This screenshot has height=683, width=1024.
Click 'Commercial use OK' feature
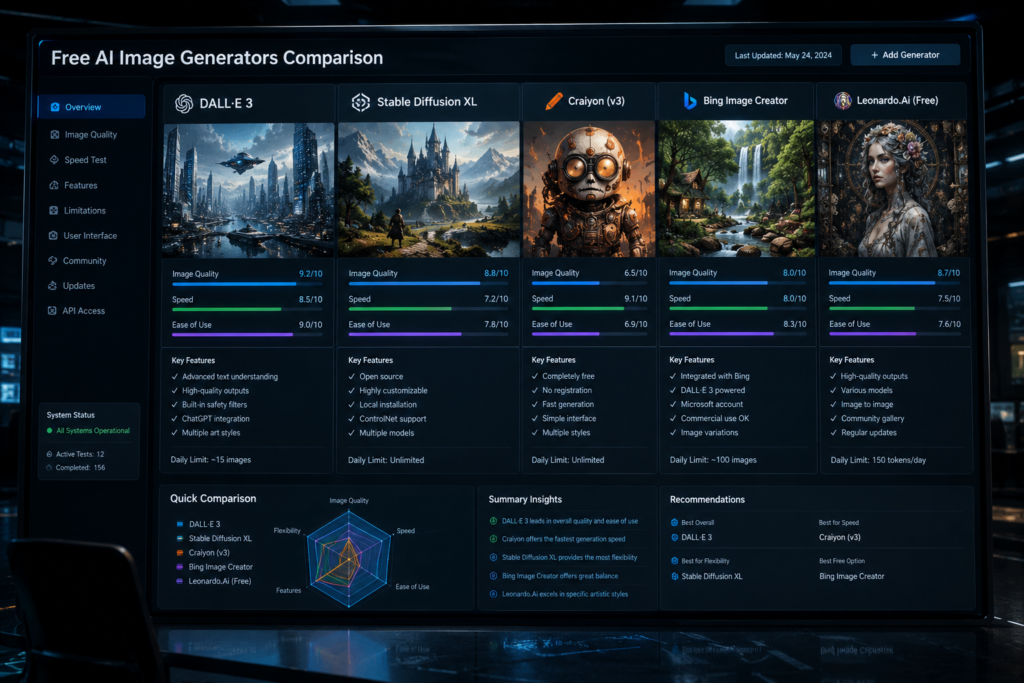(714, 419)
